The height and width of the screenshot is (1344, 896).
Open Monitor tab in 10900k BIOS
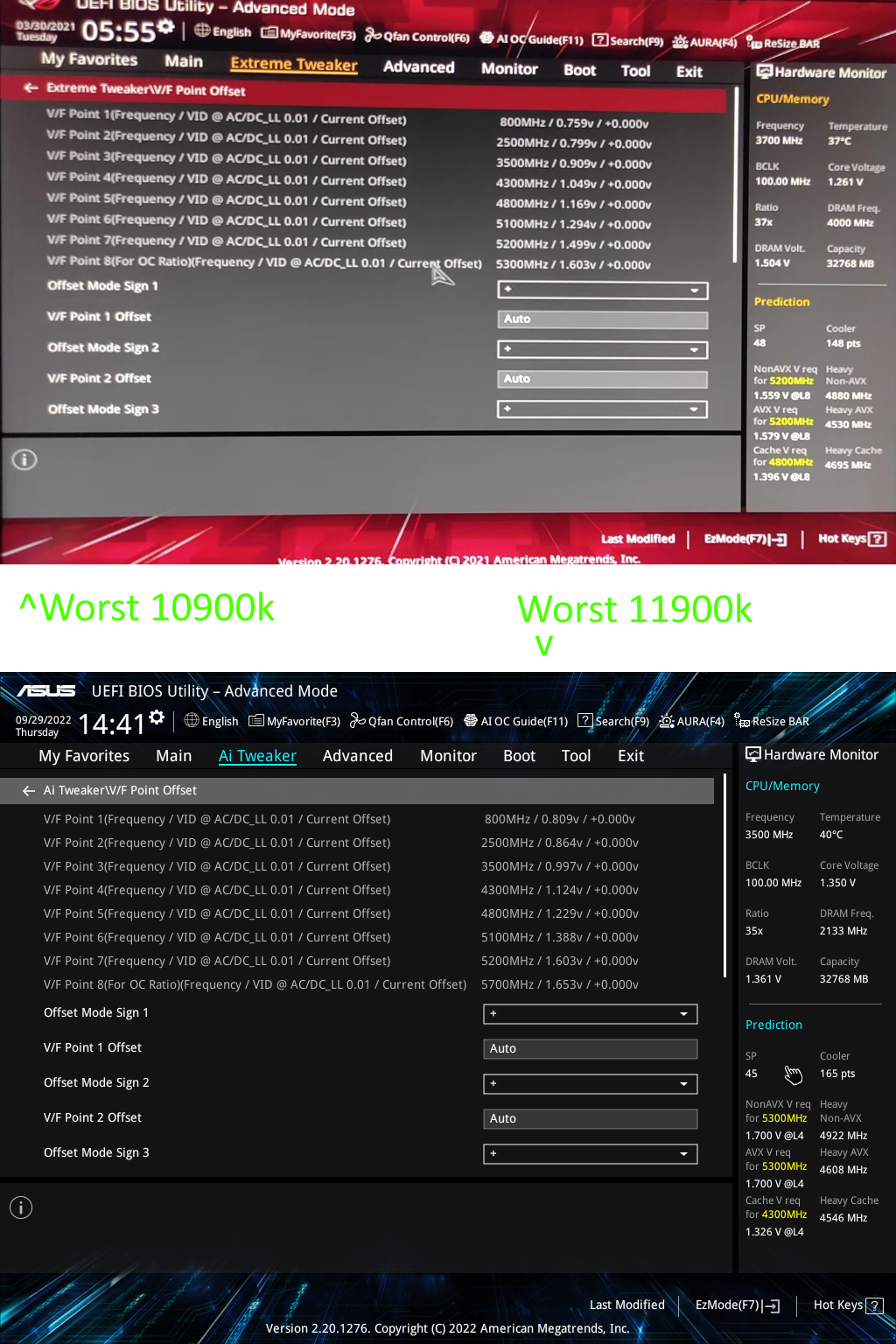pyautogui.click(x=509, y=68)
